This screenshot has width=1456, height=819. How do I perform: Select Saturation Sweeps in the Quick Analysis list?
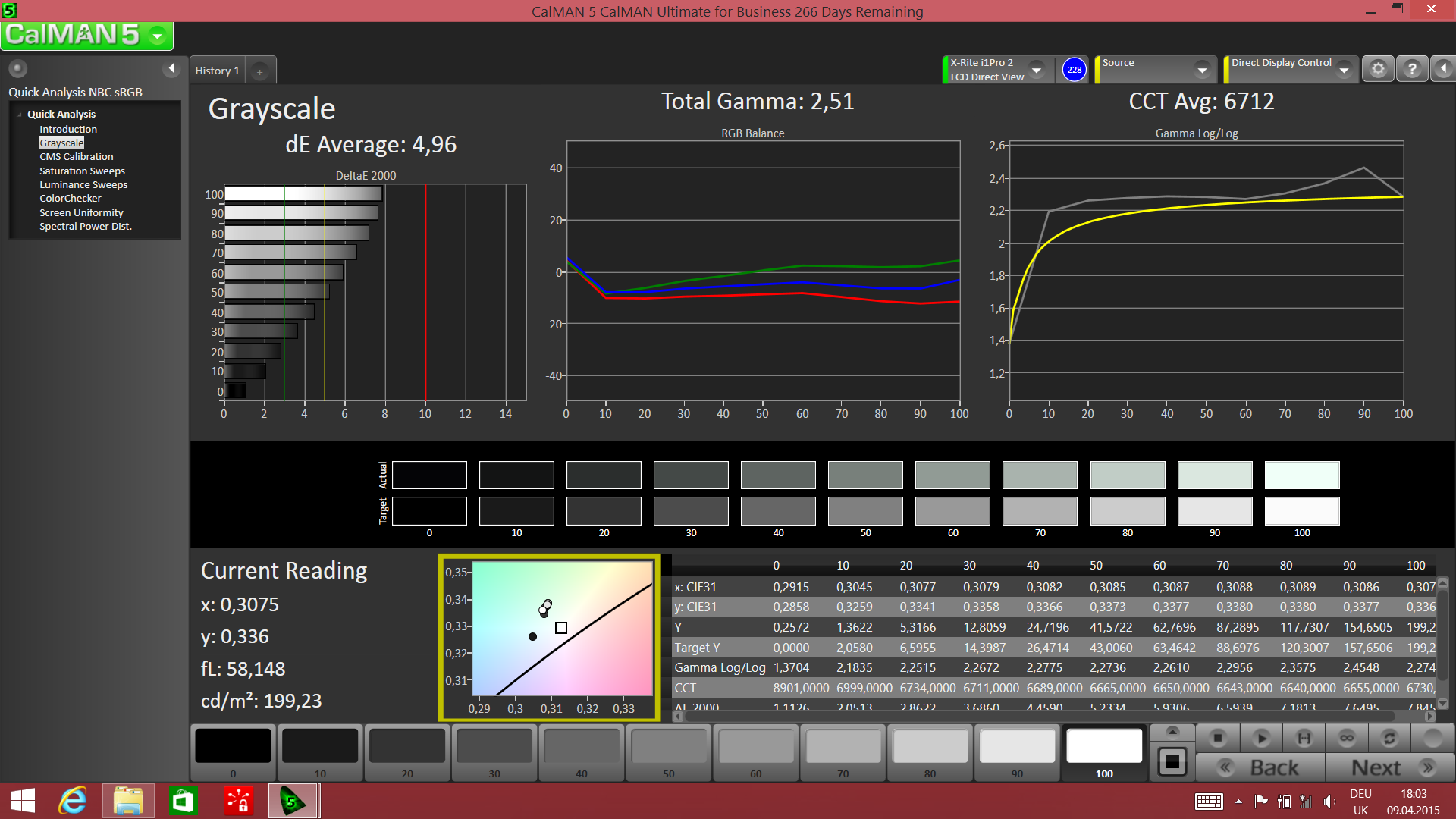click(x=82, y=171)
